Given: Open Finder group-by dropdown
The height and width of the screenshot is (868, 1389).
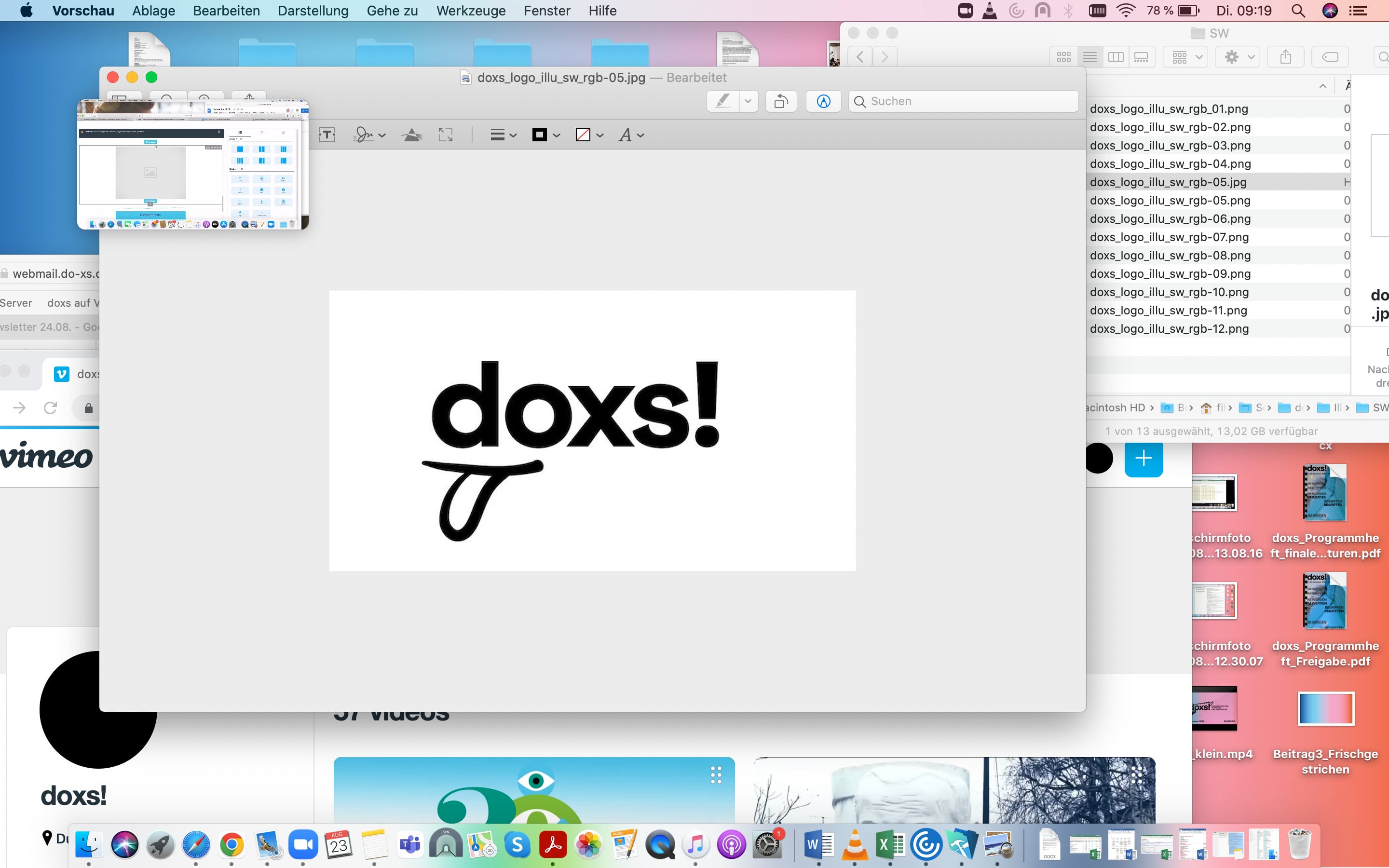Looking at the screenshot, I should click(1186, 57).
